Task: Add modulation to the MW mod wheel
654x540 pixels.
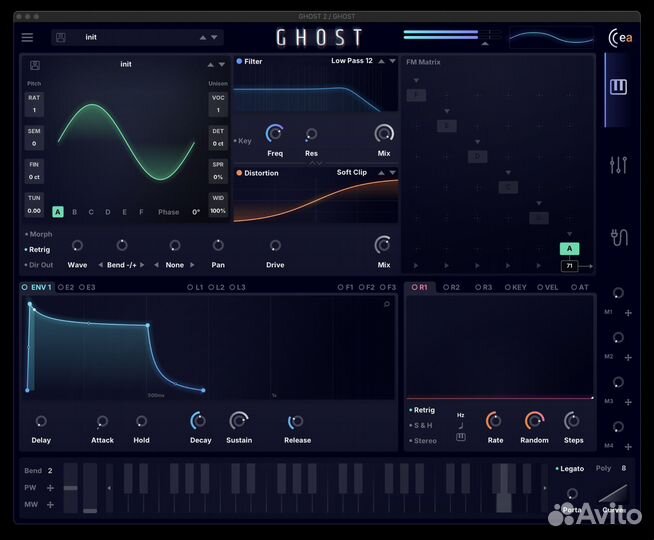Action: click(50, 505)
